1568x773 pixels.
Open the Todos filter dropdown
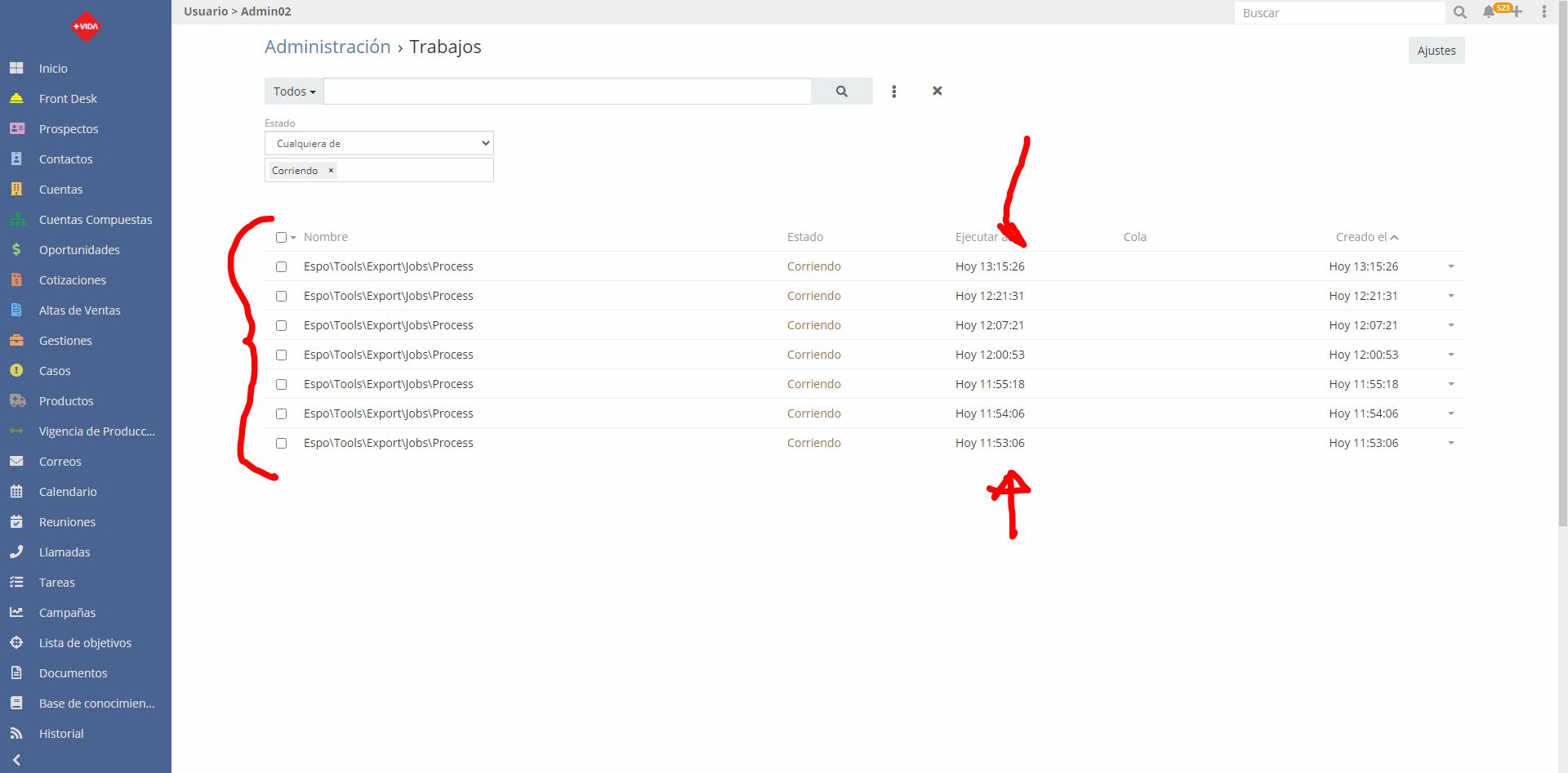click(x=293, y=91)
